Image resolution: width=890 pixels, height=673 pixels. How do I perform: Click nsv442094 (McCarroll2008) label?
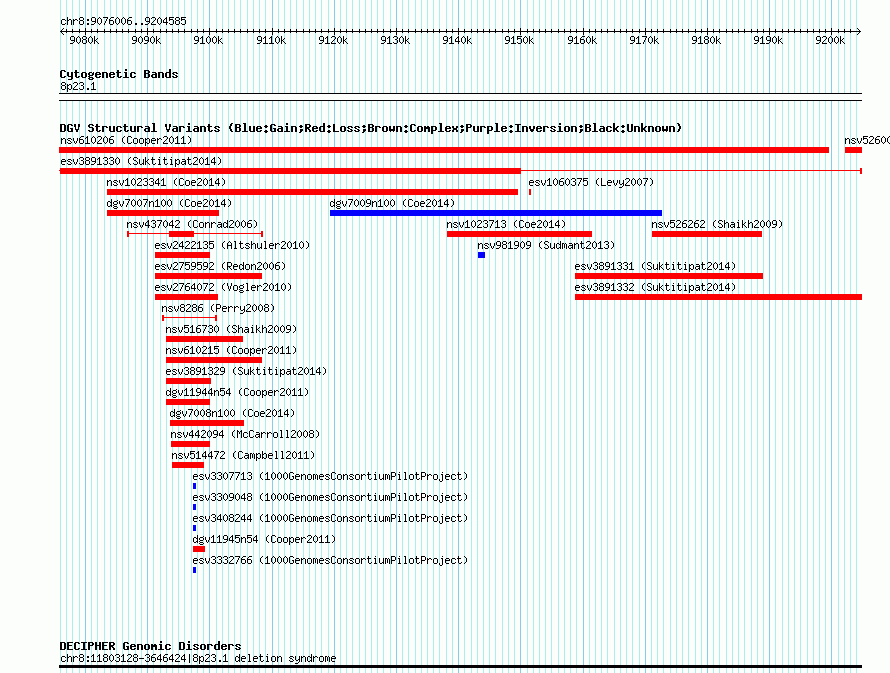[245, 434]
